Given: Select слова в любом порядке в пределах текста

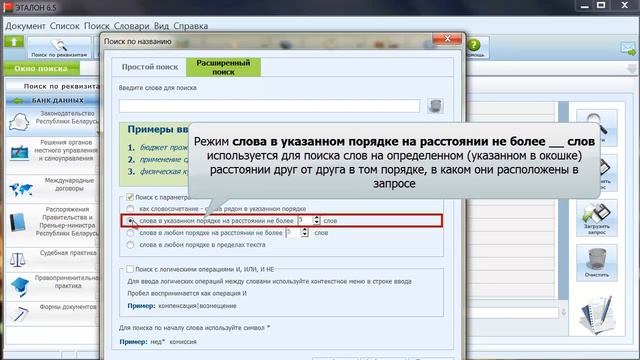Looking at the screenshot, I should [130, 245].
